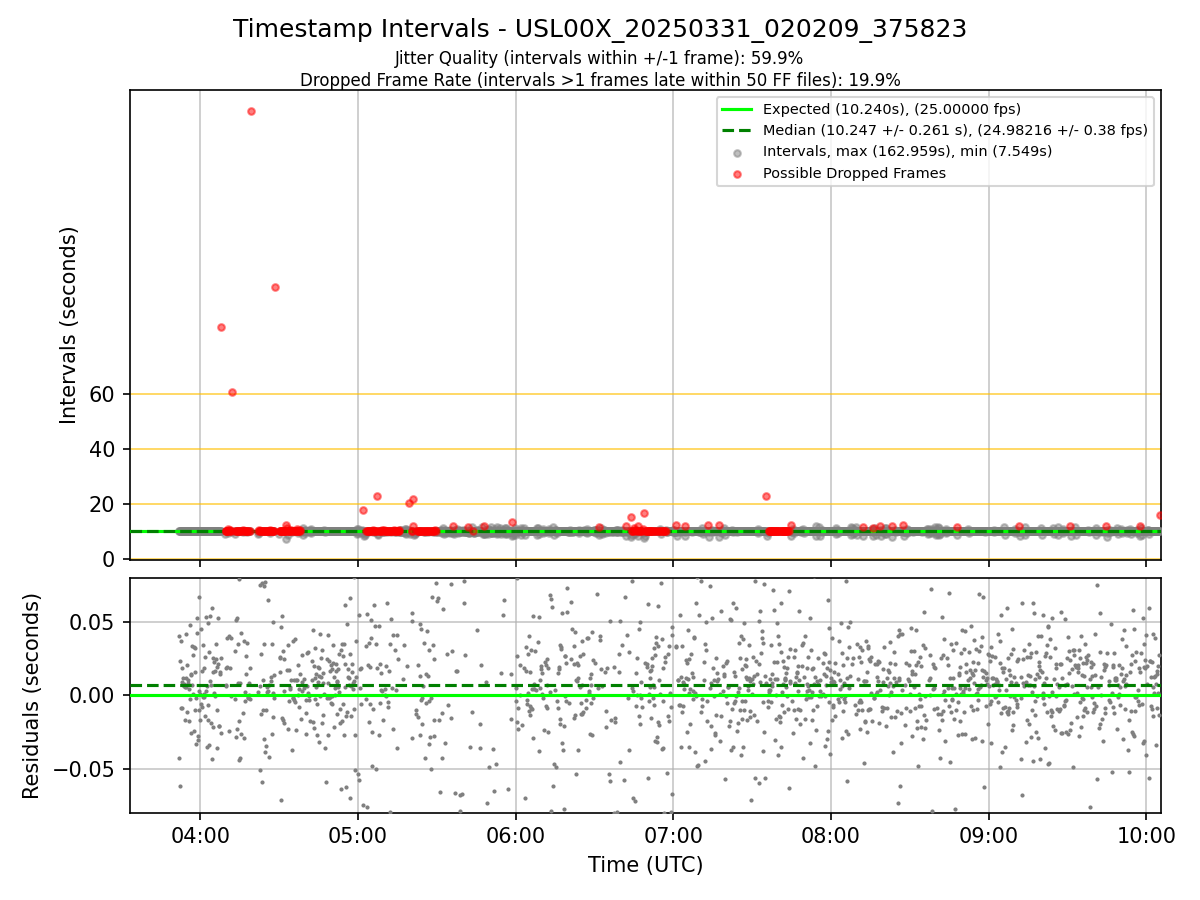Click the 'Intervals (seconds)' y-axis label

click(x=69, y=325)
